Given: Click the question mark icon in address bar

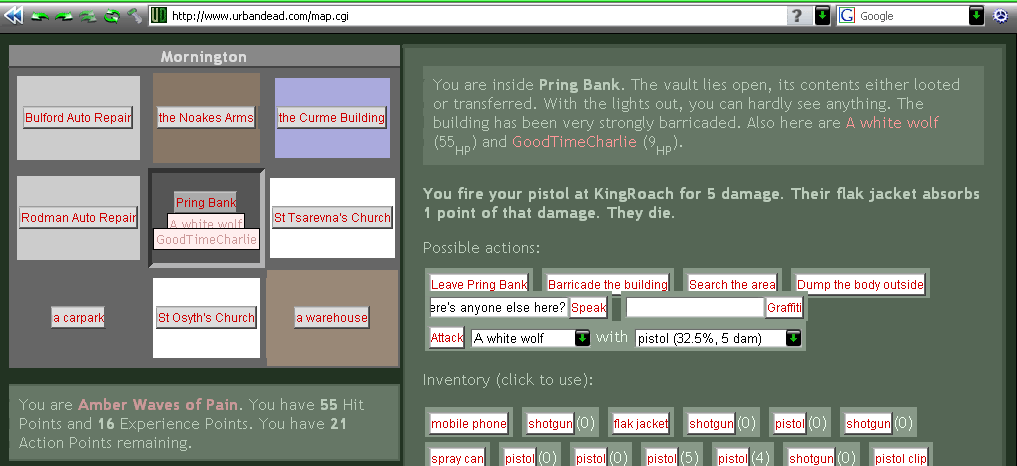Looking at the screenshot, I should pos(798,16).
